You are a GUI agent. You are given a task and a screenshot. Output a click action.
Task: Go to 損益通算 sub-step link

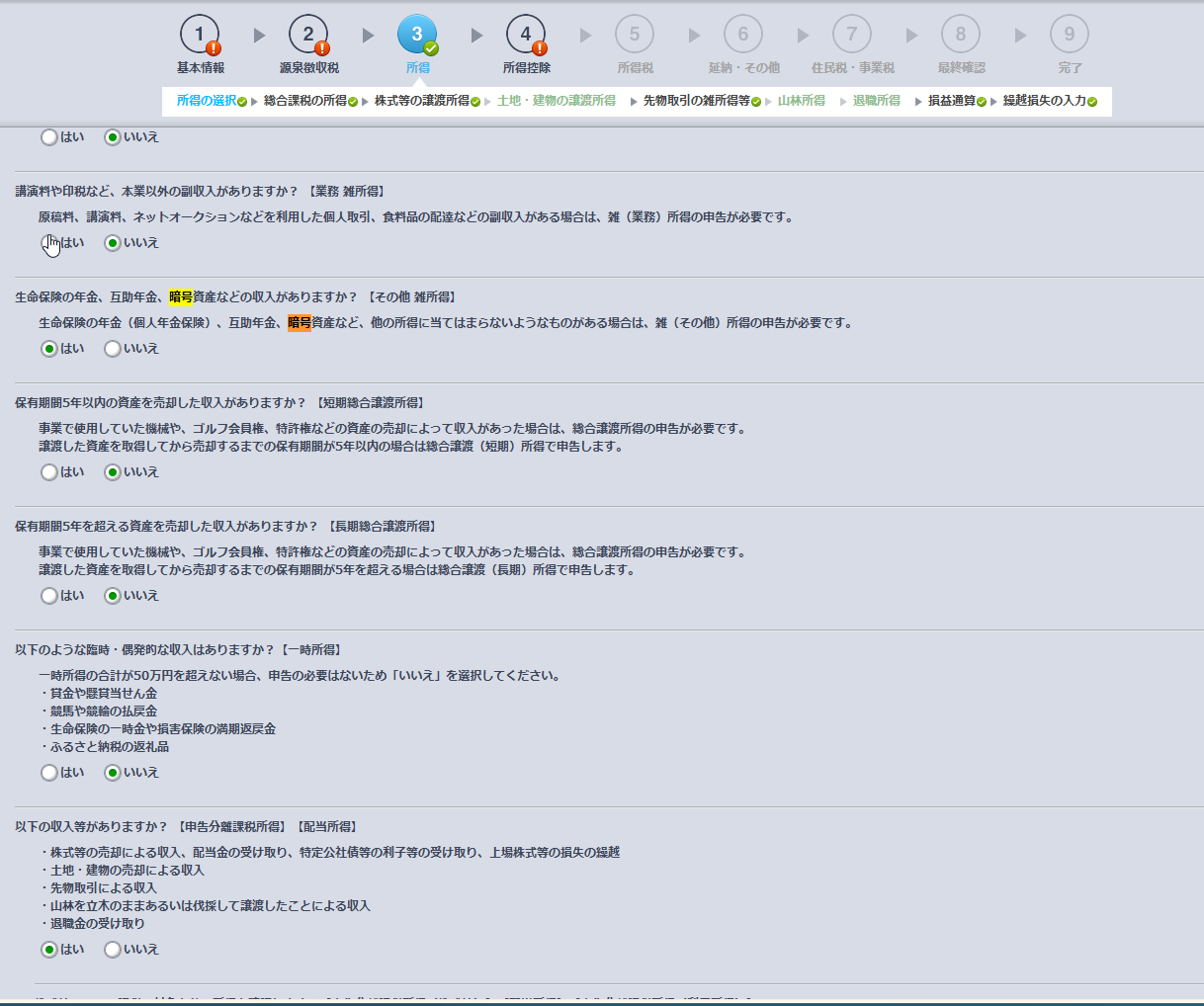click(x=951, y=101)
